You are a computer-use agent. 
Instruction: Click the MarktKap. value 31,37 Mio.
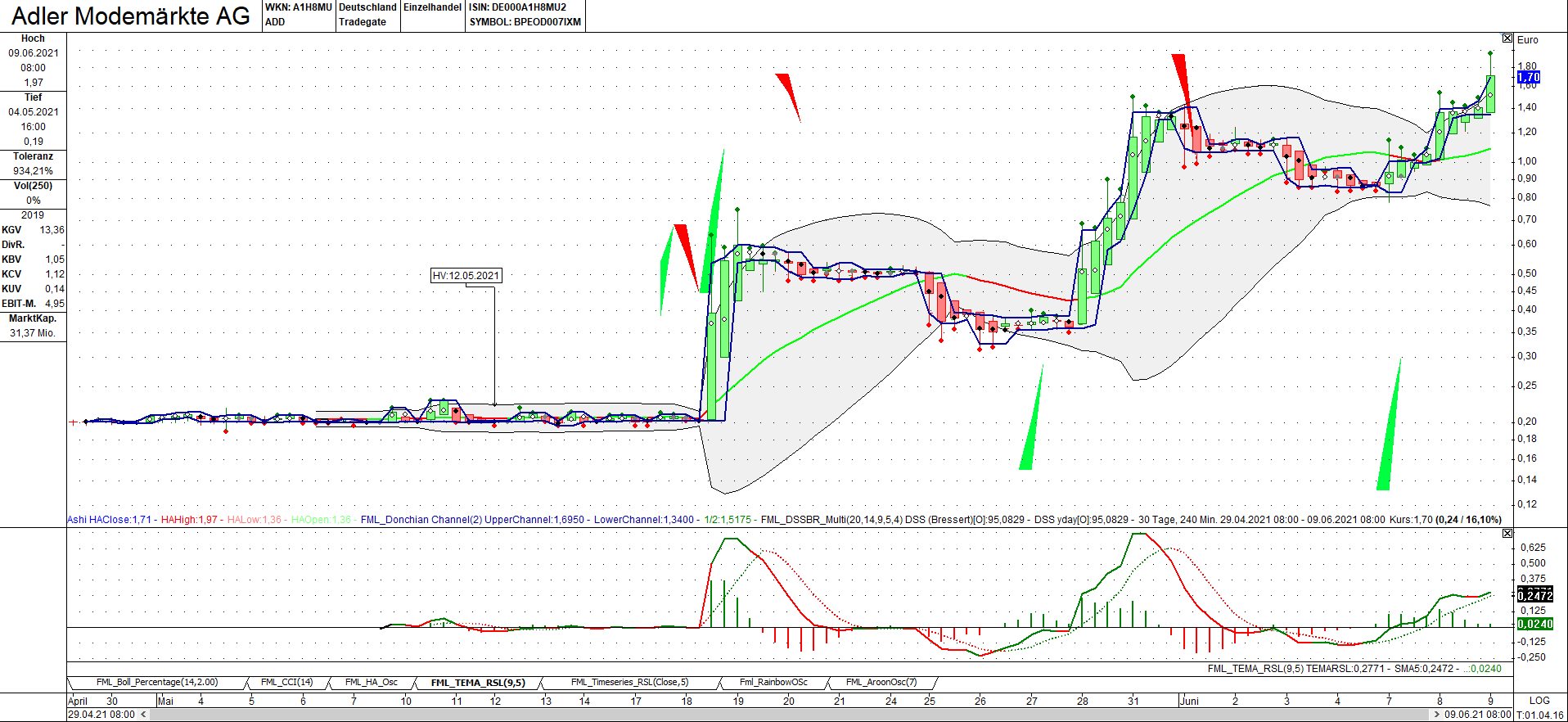click(x=33, y=333)
